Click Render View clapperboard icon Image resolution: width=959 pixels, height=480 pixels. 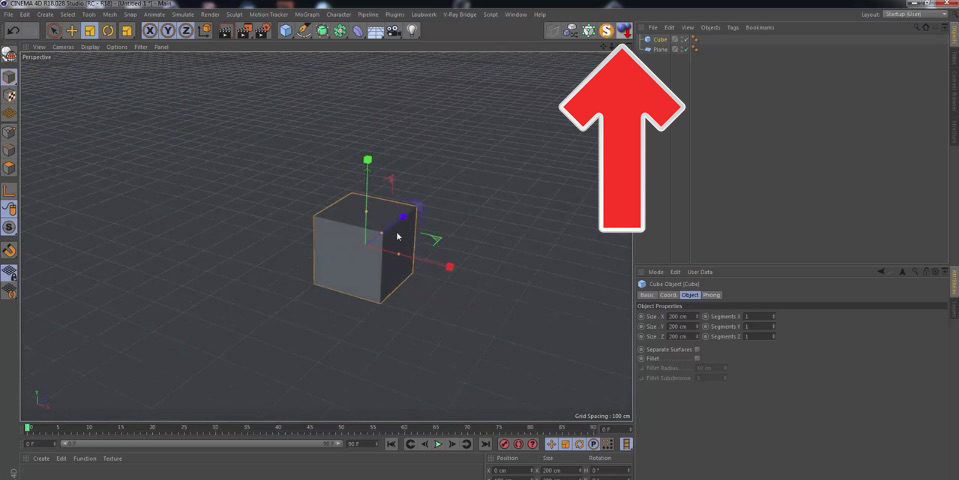pyautogui.click(x=226, y=31)
